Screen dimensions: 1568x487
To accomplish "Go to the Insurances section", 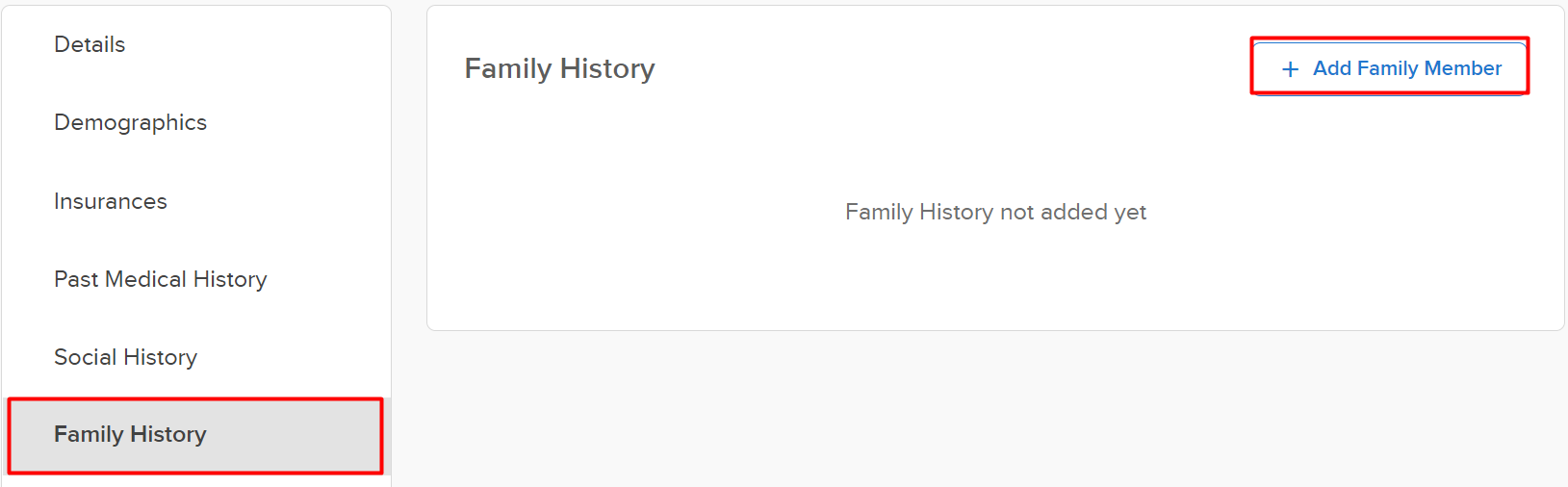I will click(x=111, y=201).
